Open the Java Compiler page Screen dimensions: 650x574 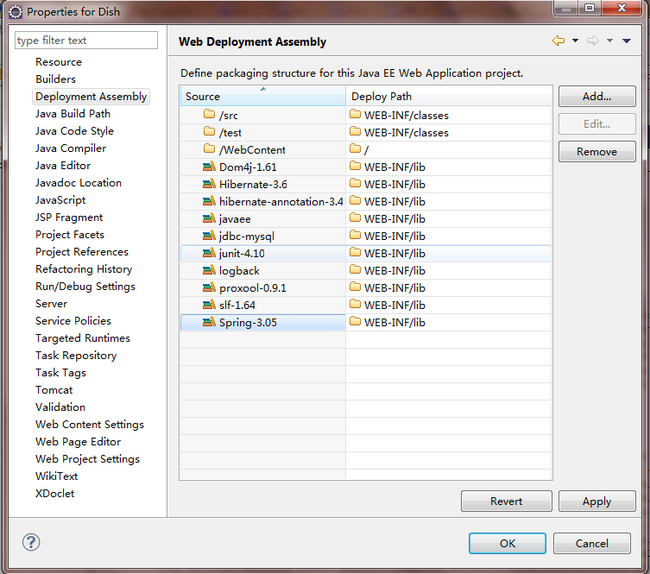click(71, 148)
